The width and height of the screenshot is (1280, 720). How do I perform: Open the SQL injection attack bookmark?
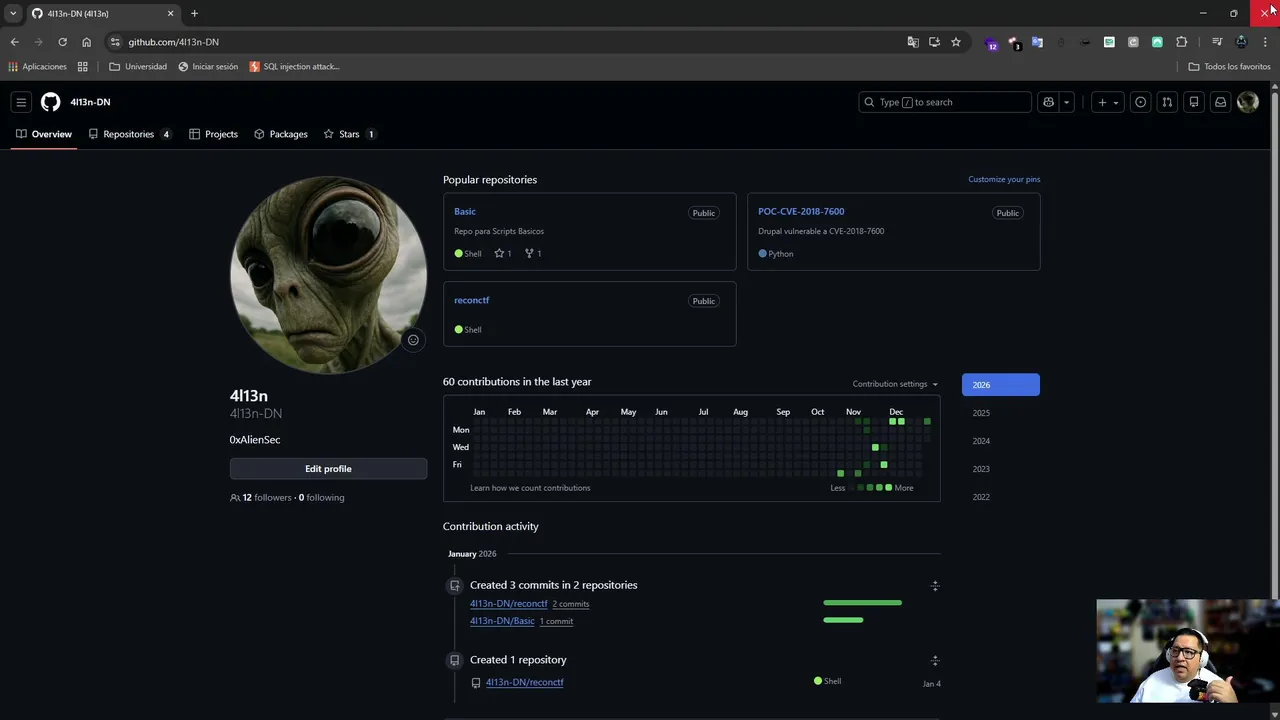coord(294,67)
